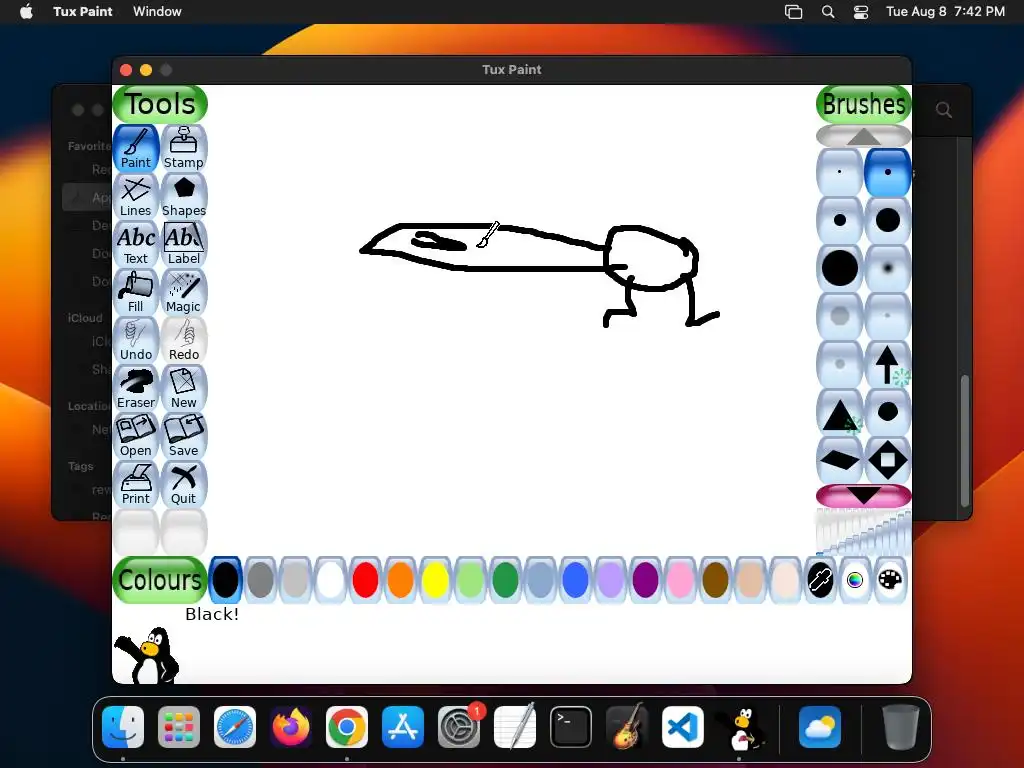Click the Finder window search icon
1024x768 pixels.
[944, 110]
